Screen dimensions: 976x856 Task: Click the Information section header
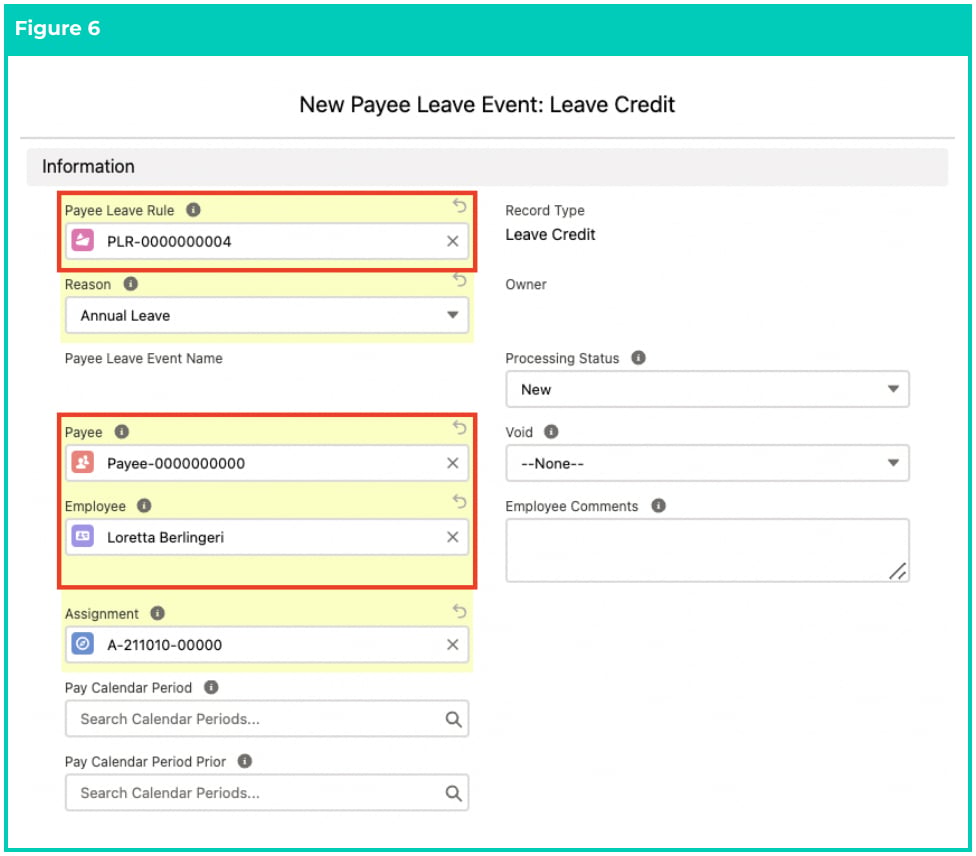click(x=487, y=167)
